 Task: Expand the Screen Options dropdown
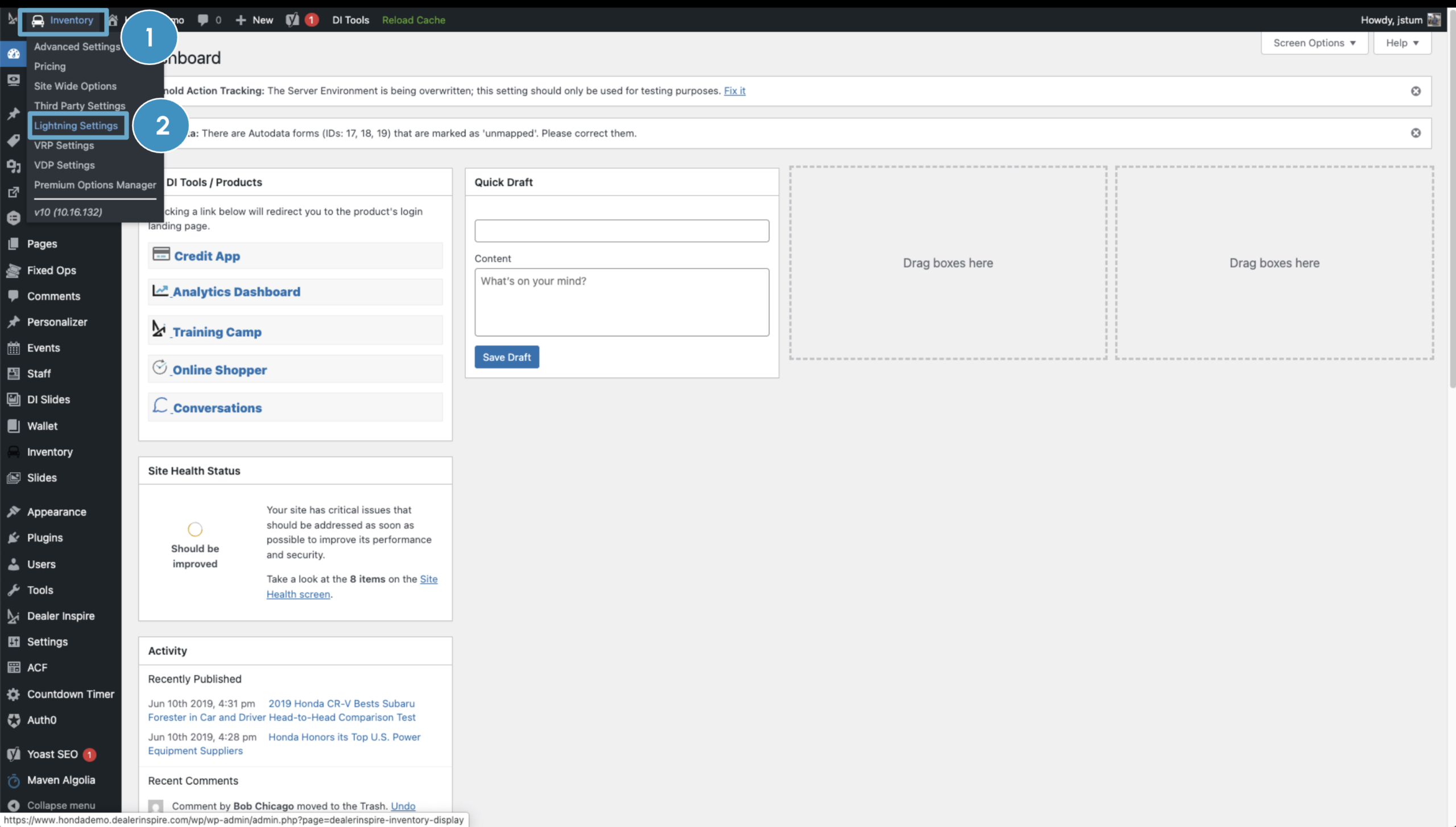tap(1314, 43)
